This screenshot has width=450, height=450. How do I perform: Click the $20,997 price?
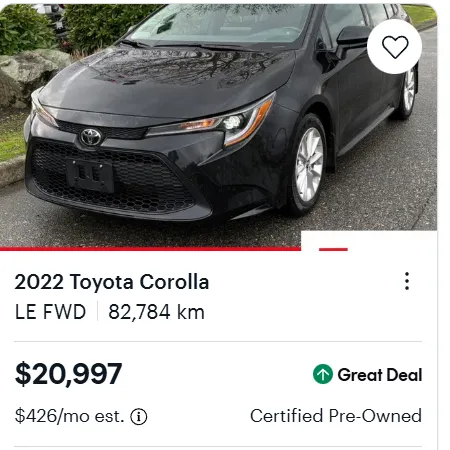pyautogui.click(x=68, y=374)
